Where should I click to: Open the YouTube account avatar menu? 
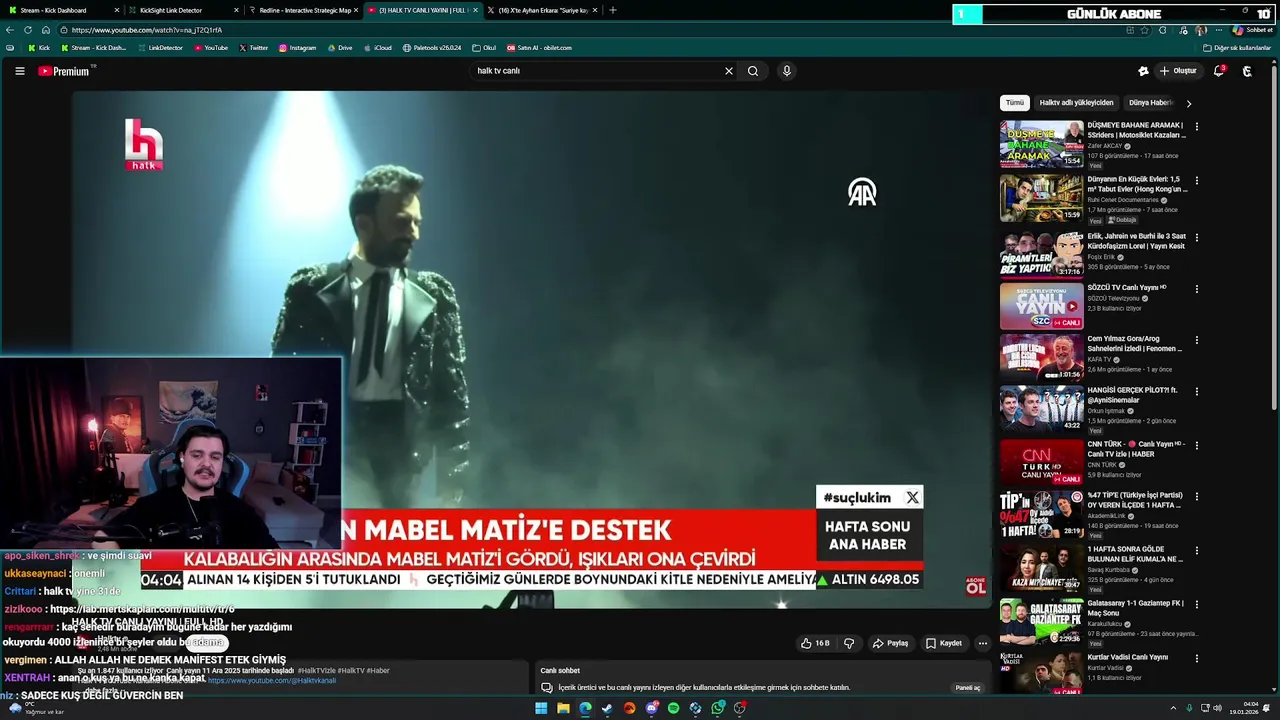[1247, 71]
